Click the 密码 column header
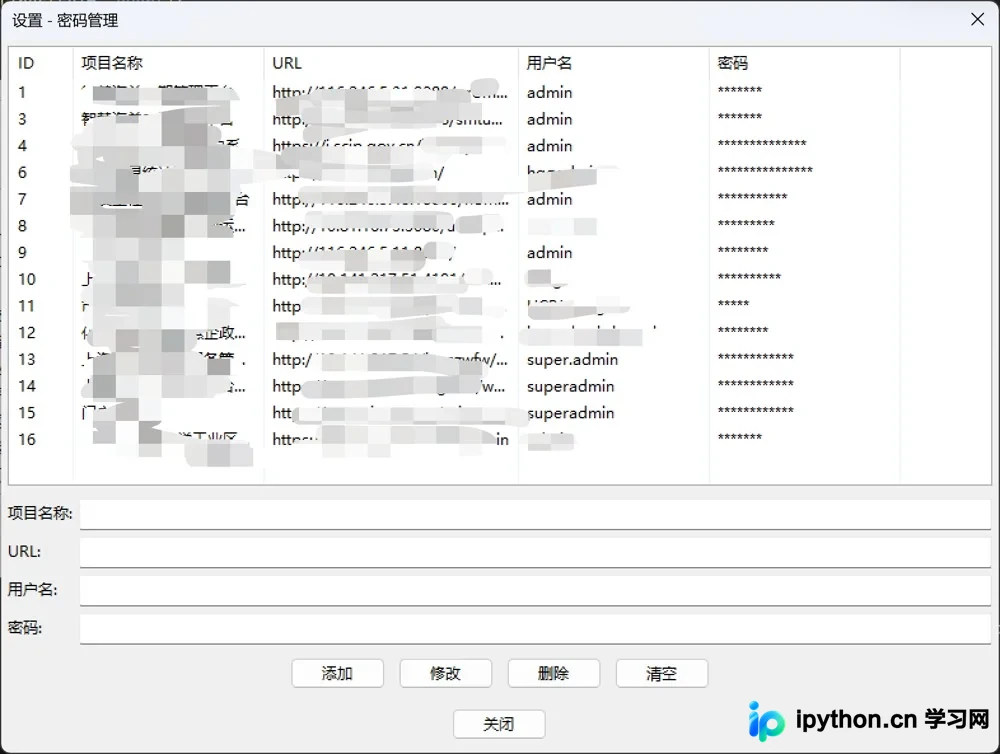 (x=804, y=63)
